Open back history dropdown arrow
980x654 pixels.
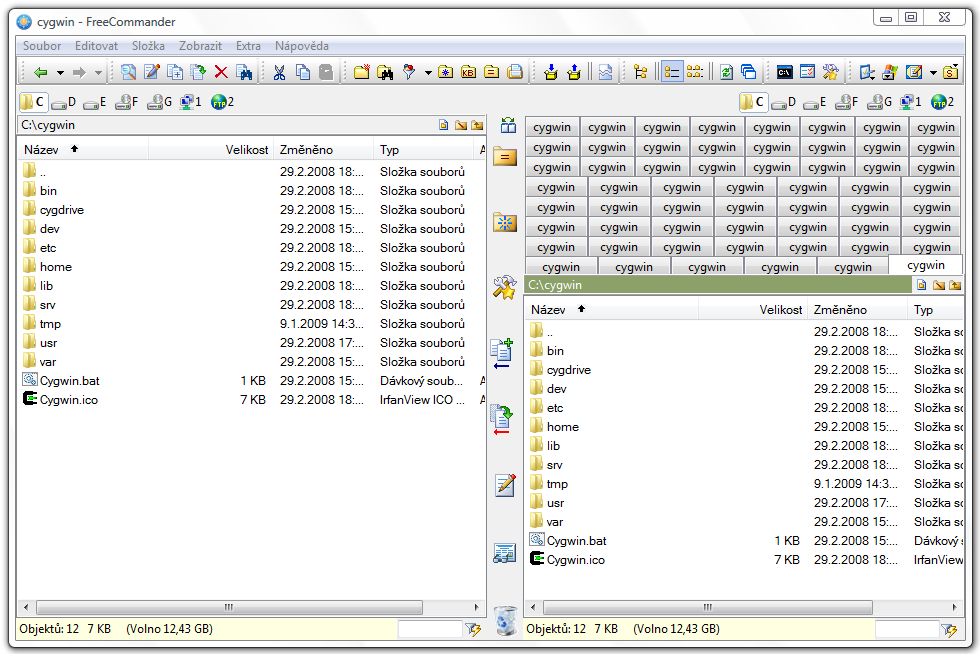[60, 73]
